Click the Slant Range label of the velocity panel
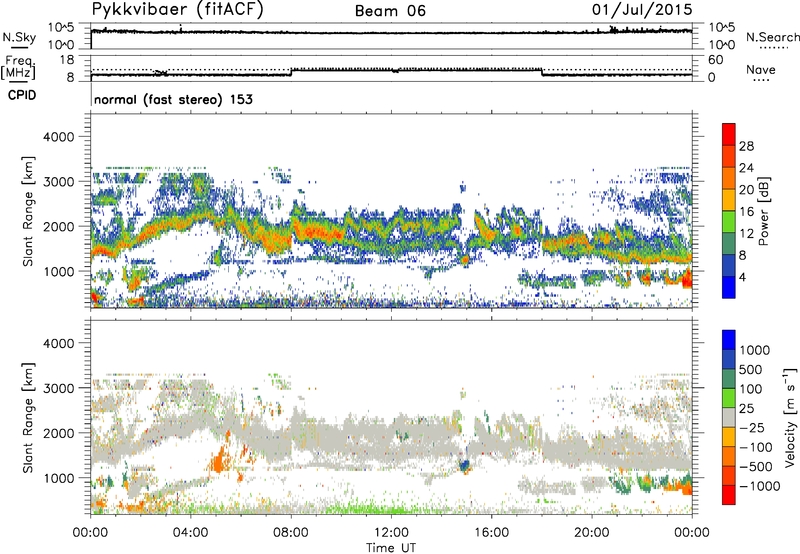Viewport: 800px width, 554px height. (x=28, y=417)
